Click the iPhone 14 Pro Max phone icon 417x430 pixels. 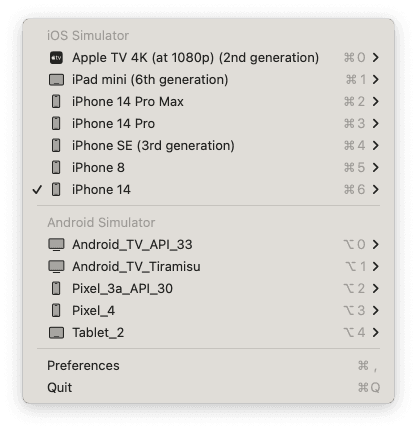pos(56,102)
